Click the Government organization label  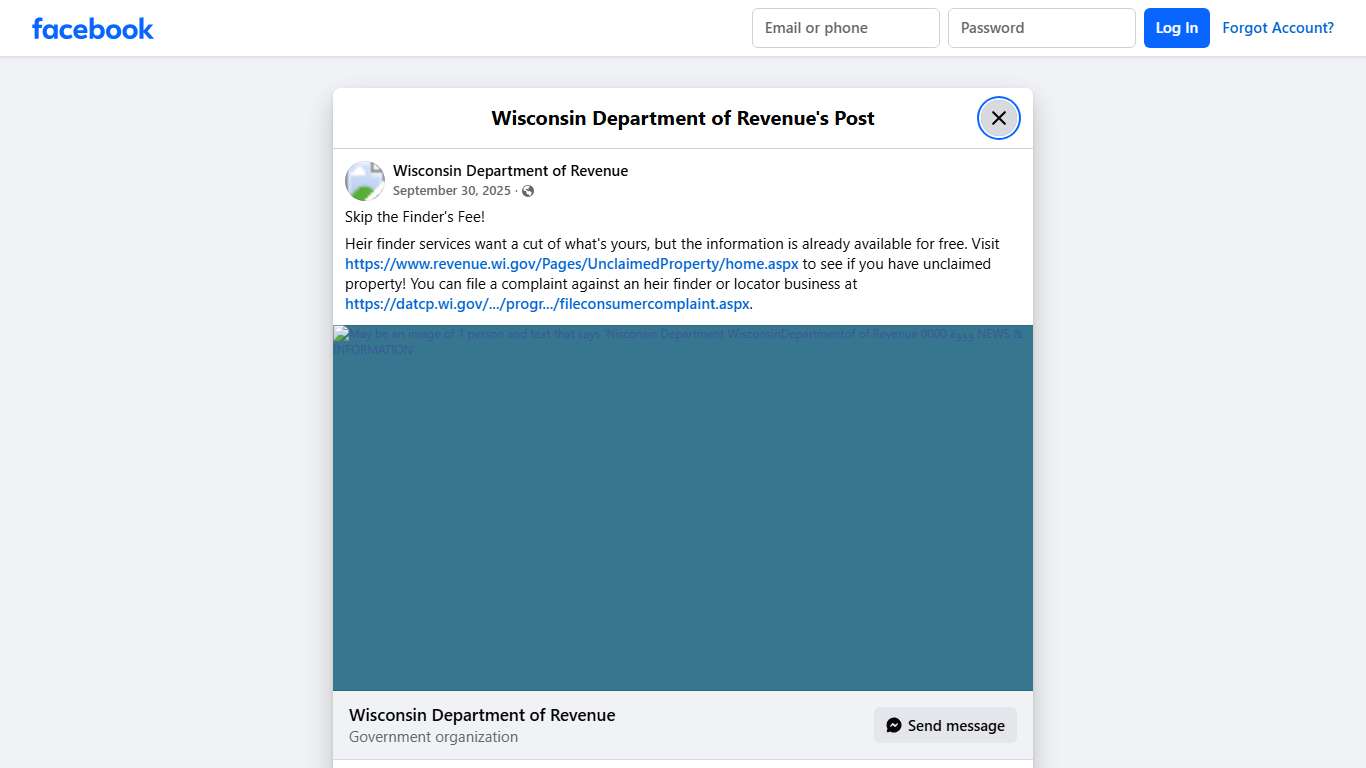tap(433, 736)
